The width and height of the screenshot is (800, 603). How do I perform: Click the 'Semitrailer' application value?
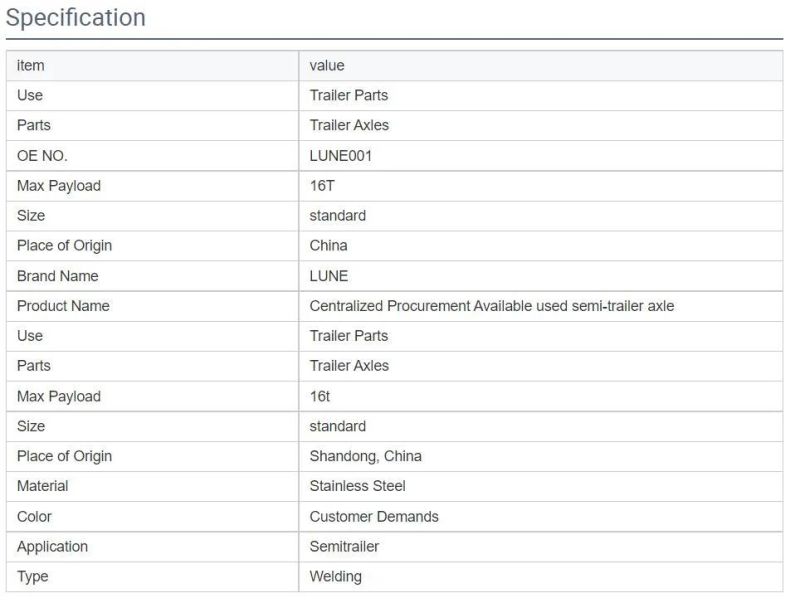(x=344, y=546)
